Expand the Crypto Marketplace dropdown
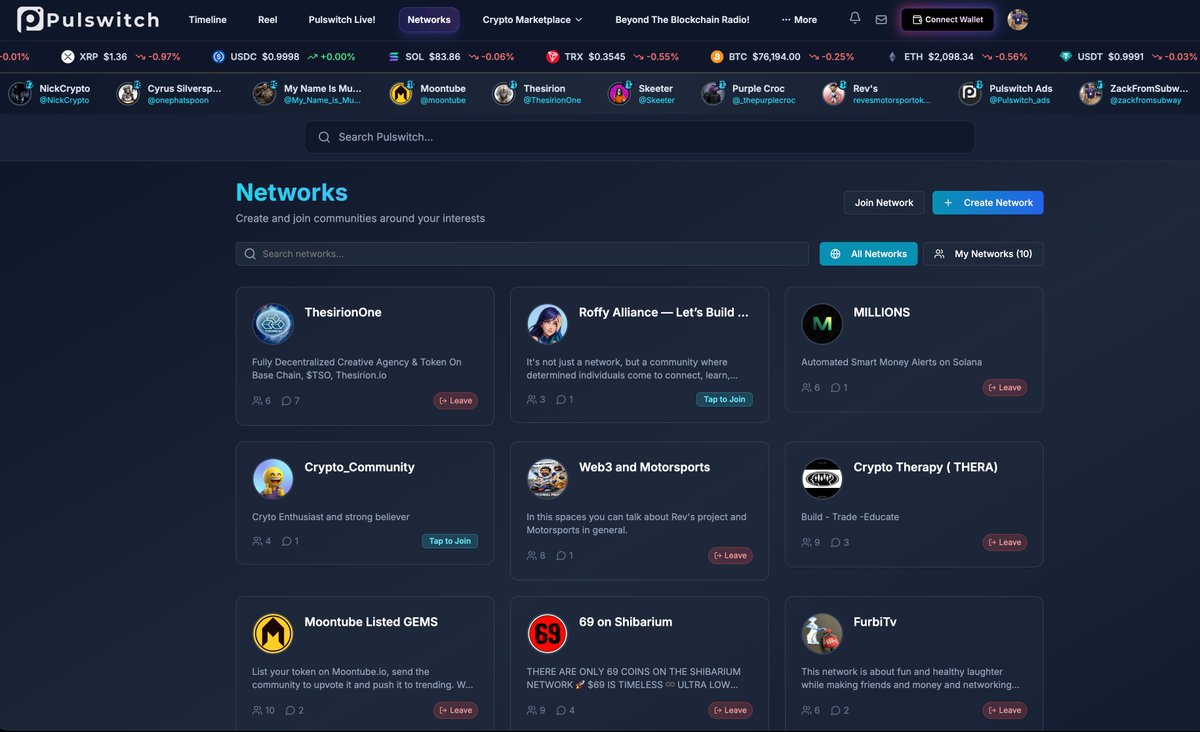This screenshot has height=732, width=1200. coord(532,19)
